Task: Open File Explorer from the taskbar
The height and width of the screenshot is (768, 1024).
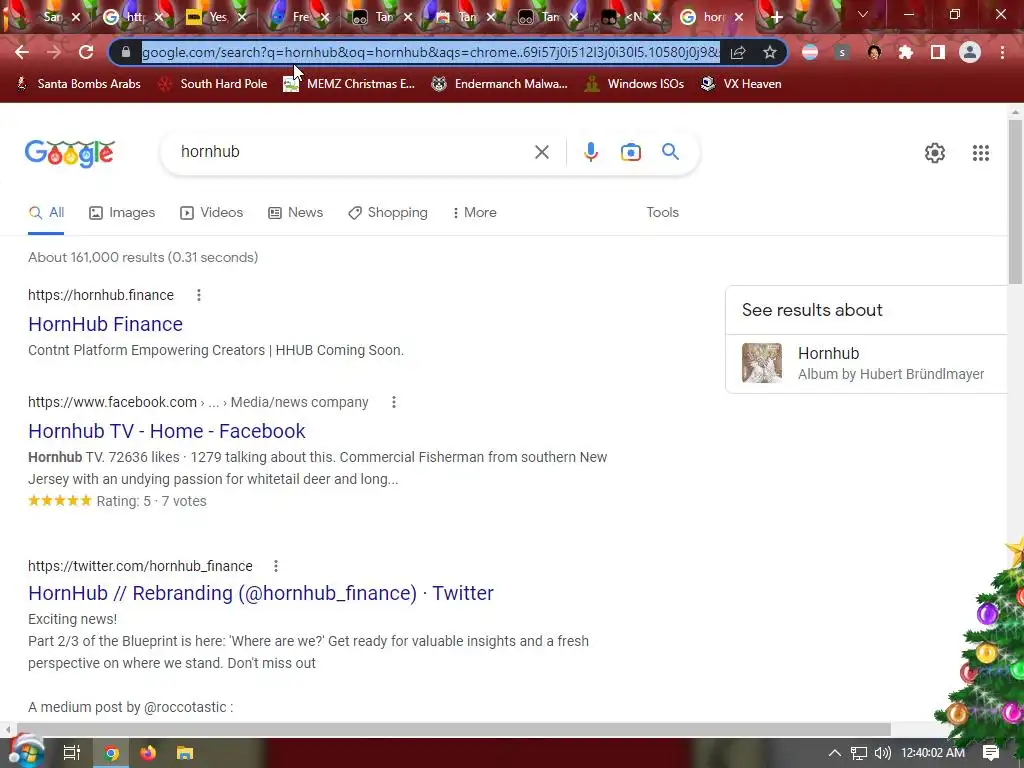Action: 185,753
